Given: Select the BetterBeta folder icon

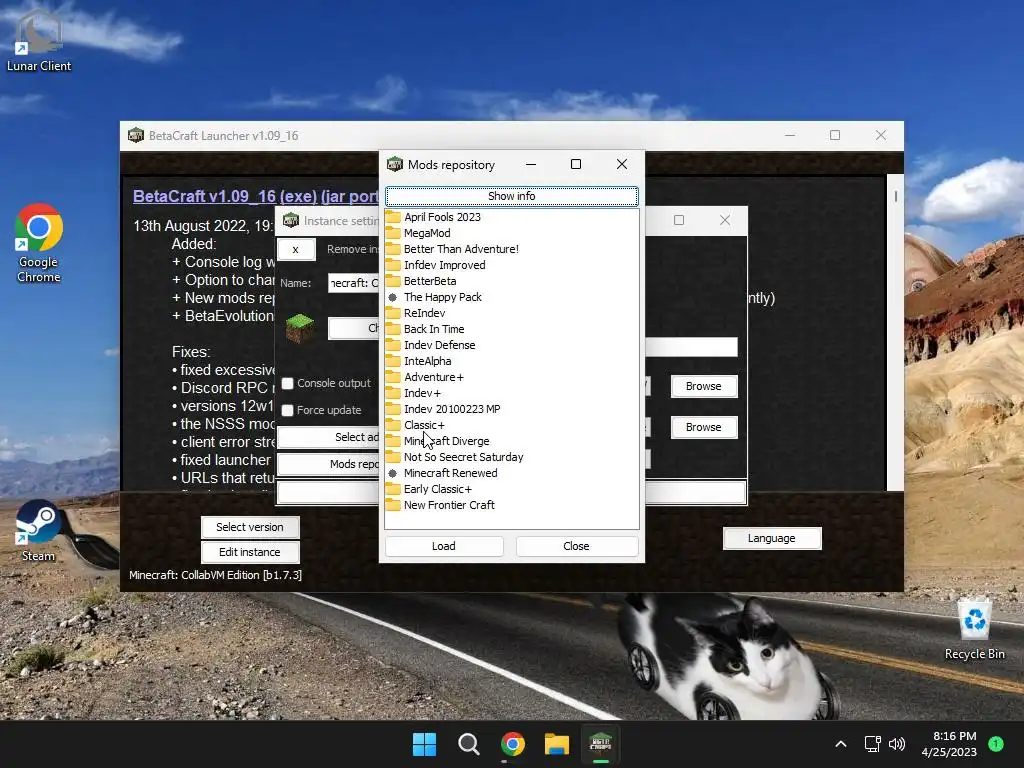Looking at the screenshot, I should point(393,281).
